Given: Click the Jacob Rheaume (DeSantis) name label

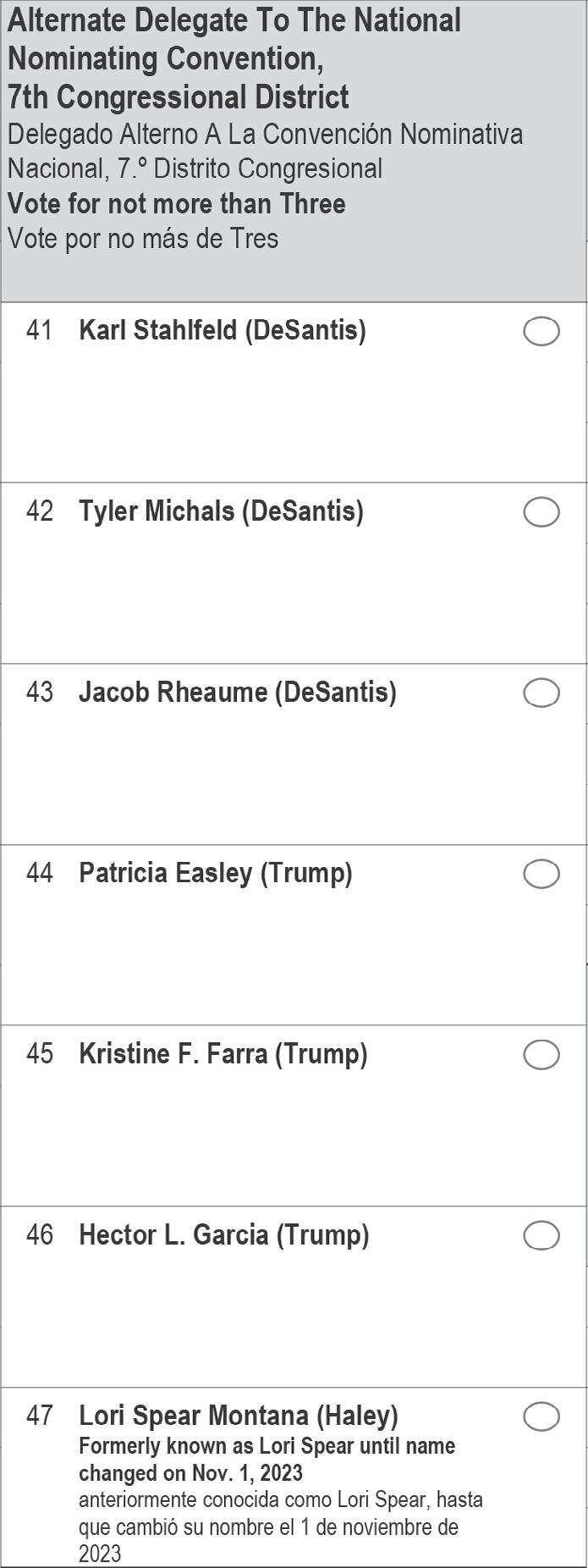Looking at the screenshot, I should 238,692.
